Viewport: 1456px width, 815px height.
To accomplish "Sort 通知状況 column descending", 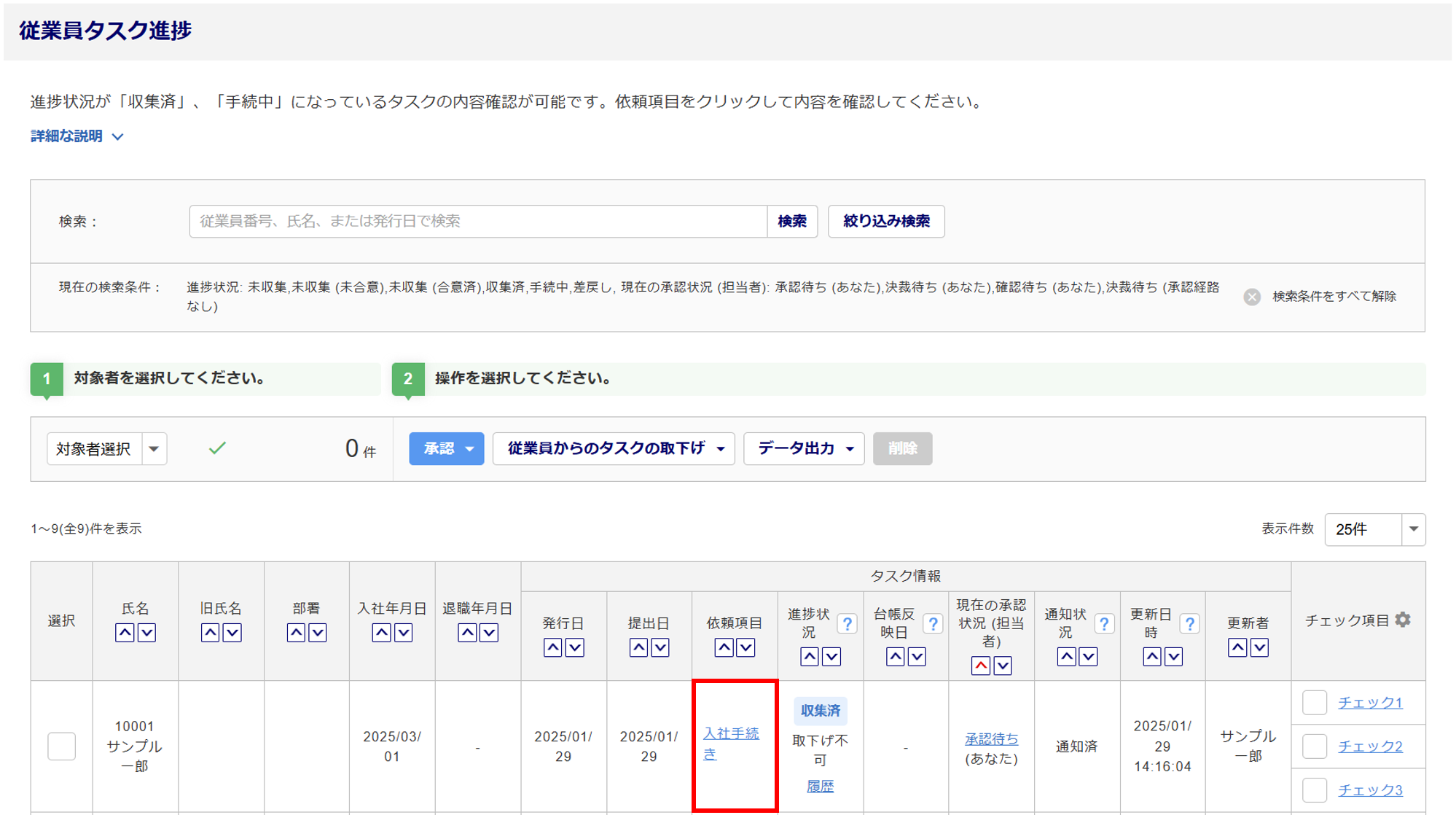I will coord(1088,657).
